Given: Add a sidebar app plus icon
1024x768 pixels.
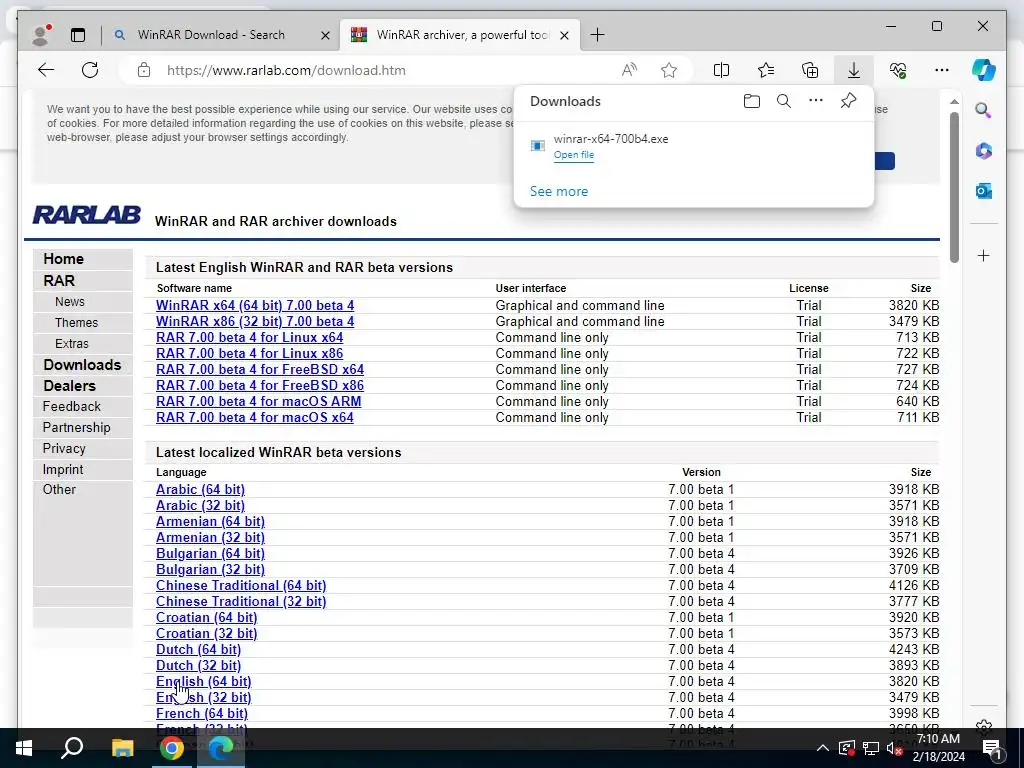Looking at the screenshot, I should [984, 255].
